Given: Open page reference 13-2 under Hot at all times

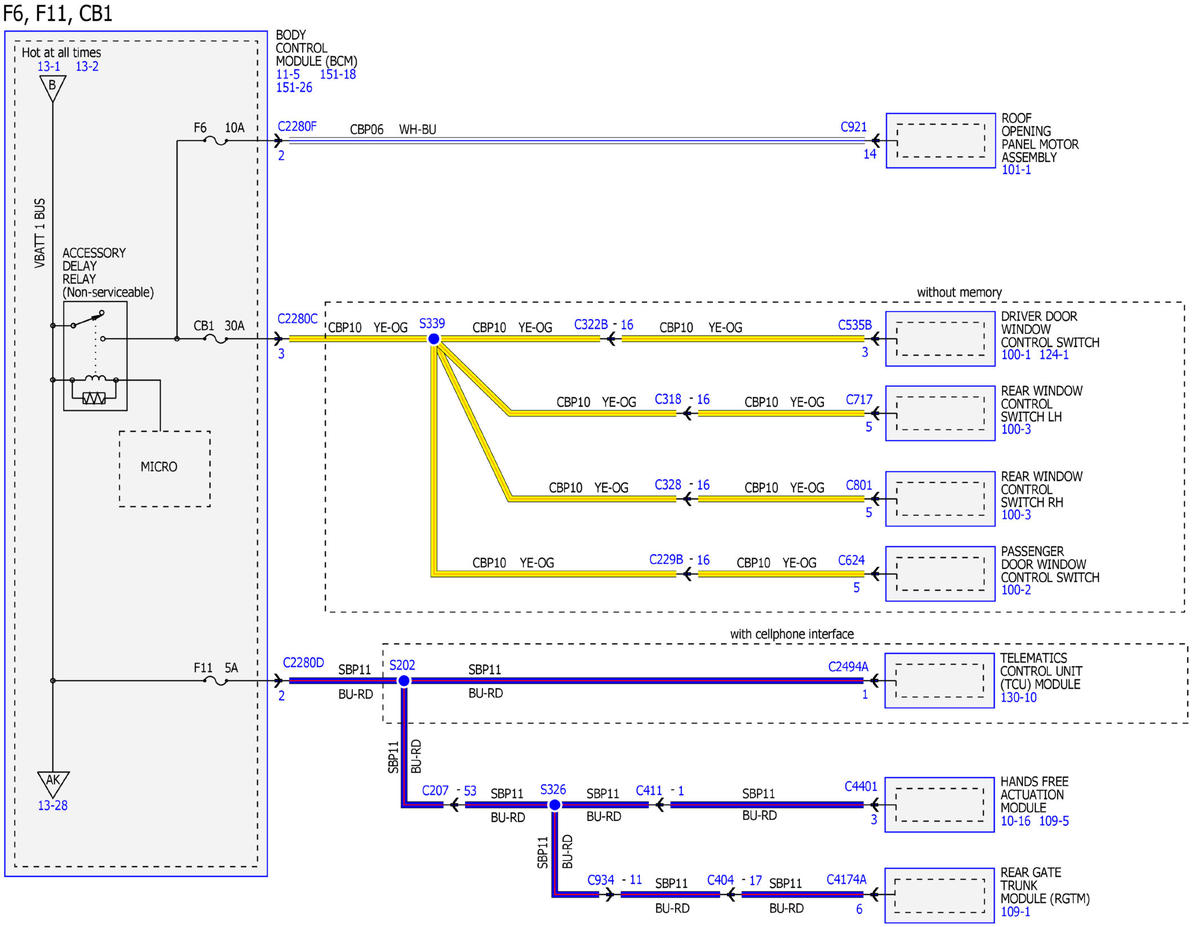Looking at the screenshot, I should pos(87,66).
